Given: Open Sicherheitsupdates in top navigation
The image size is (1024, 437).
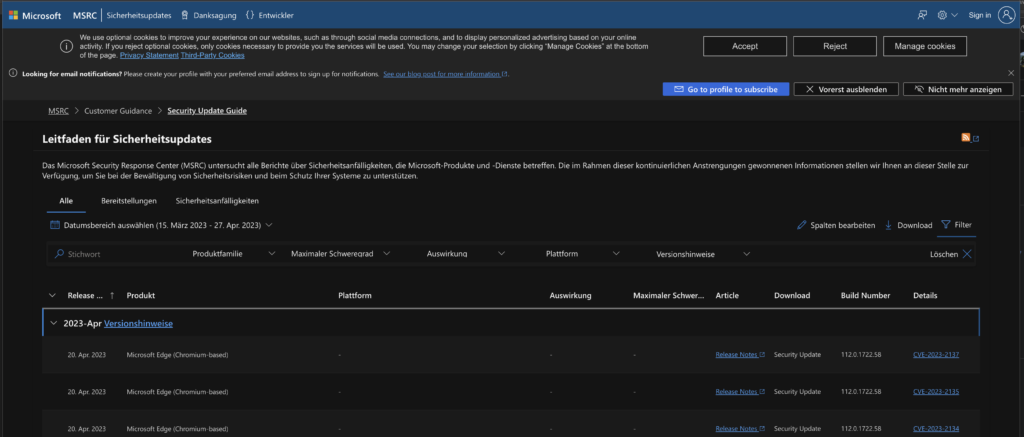Looking at the screenshot, I should (138, 15).
